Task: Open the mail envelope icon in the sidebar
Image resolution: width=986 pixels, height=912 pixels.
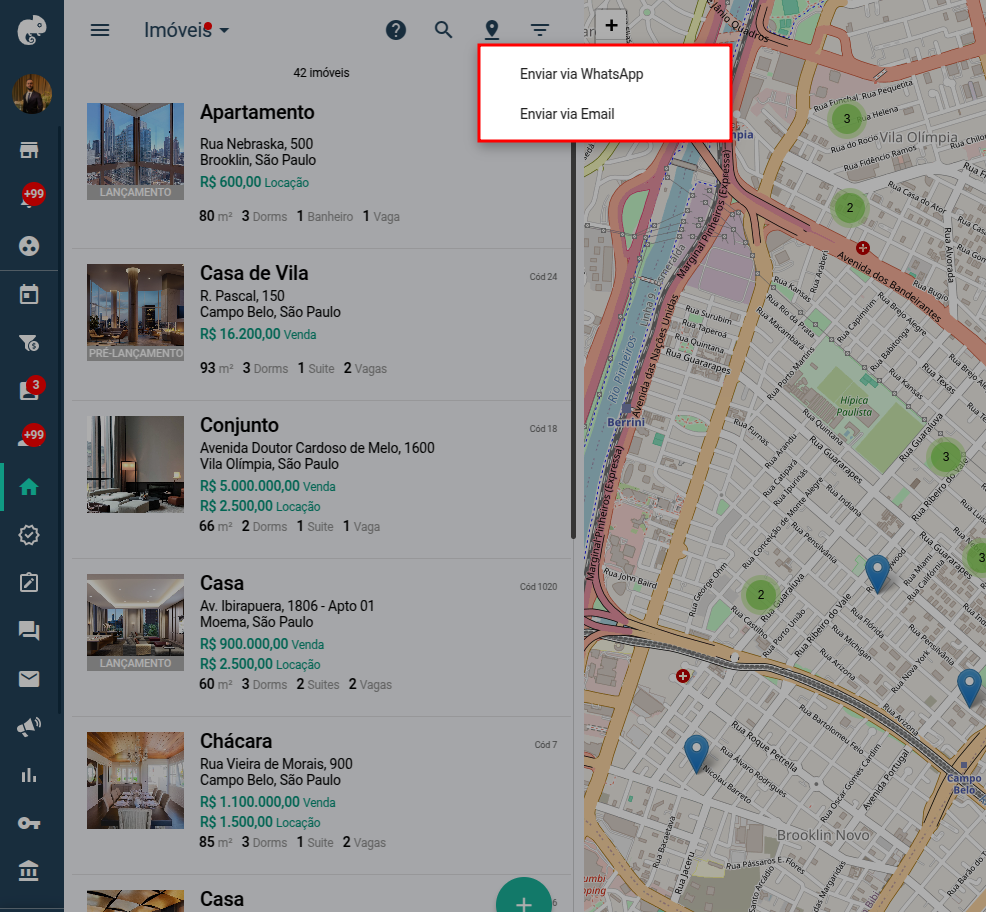Action: [29, 679]
